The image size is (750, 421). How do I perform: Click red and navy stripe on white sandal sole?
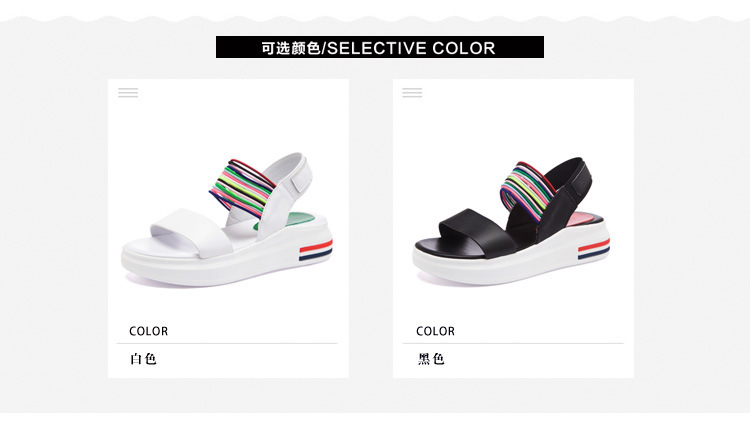click(316, 250)
